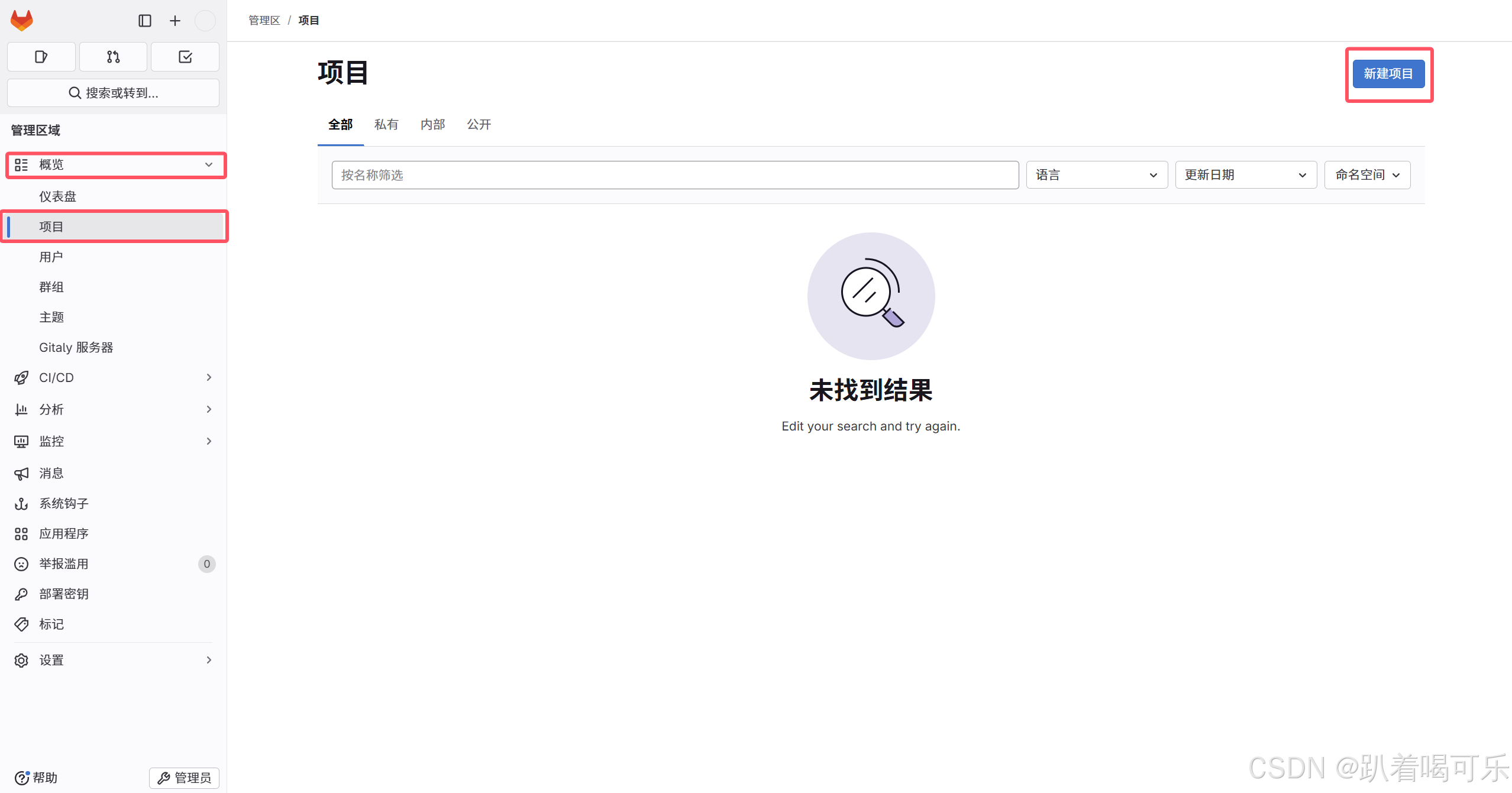Click the 设置 gear icon
This screenshot has height=793, width=1512.
point(21,660)
